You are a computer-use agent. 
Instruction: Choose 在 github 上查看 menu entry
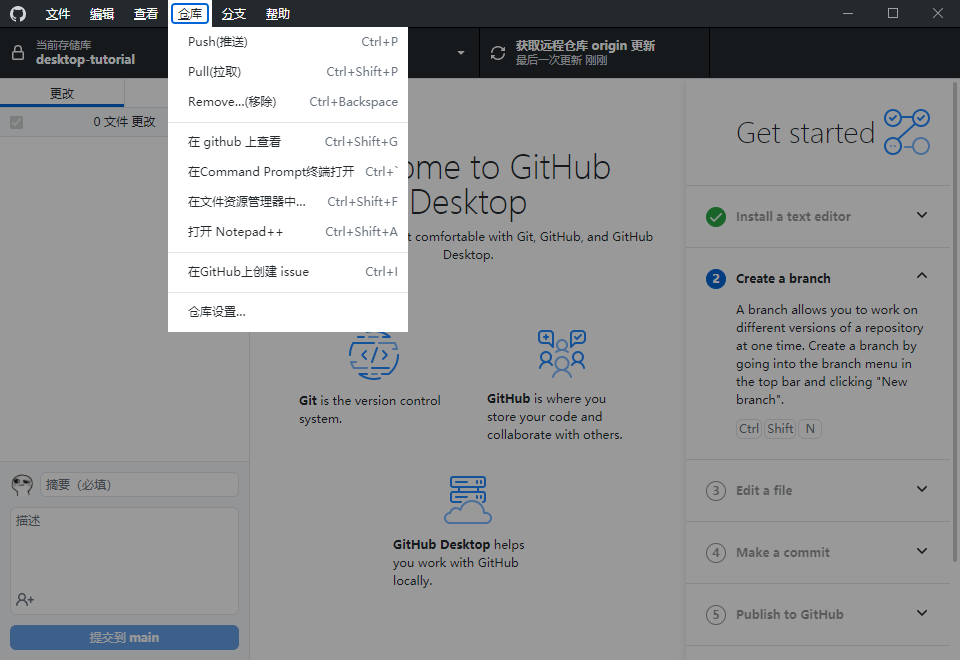pyautogui.click(x=288, y=142)
